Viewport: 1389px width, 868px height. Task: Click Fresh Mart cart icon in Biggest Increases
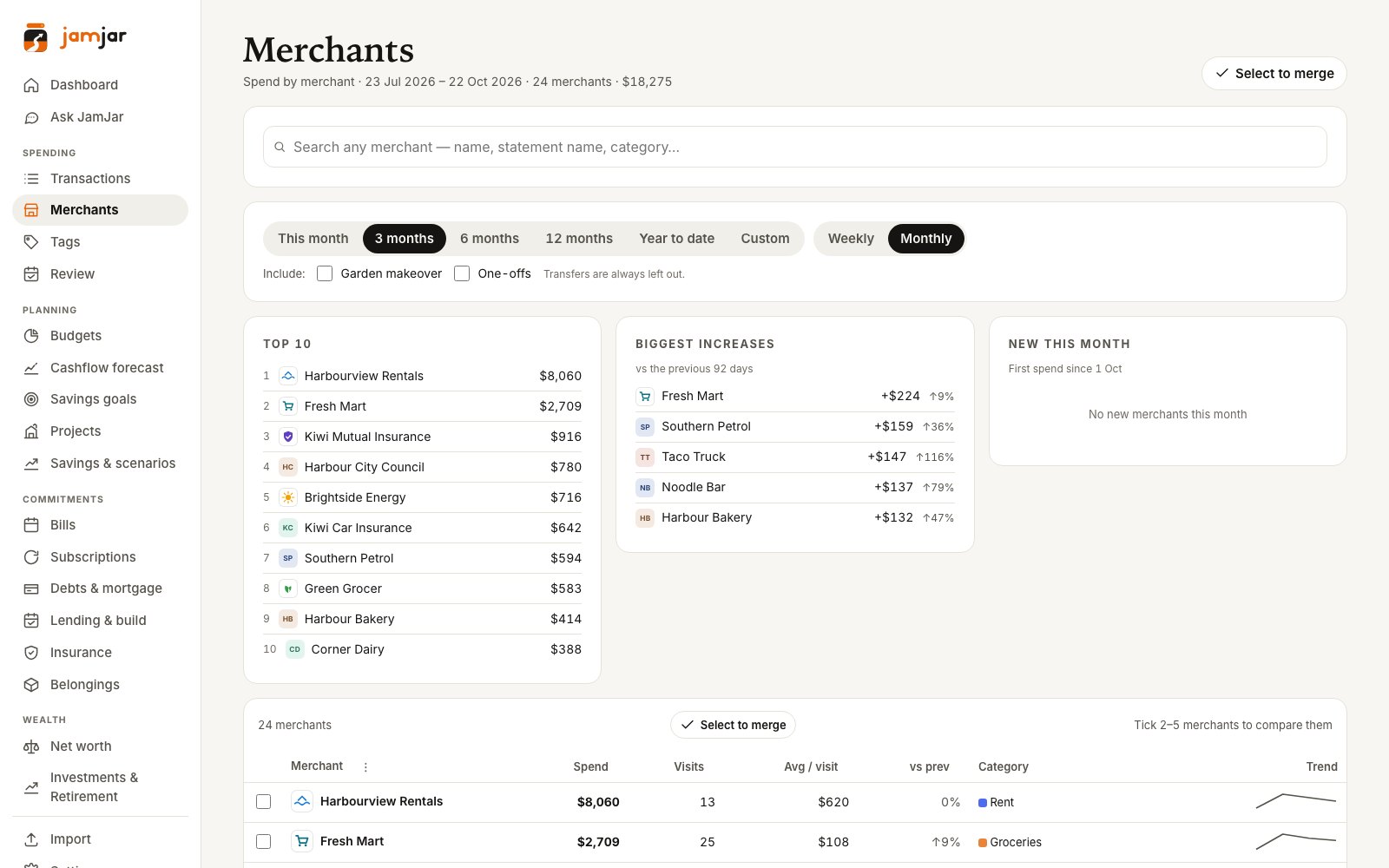[x=645, y=397]
